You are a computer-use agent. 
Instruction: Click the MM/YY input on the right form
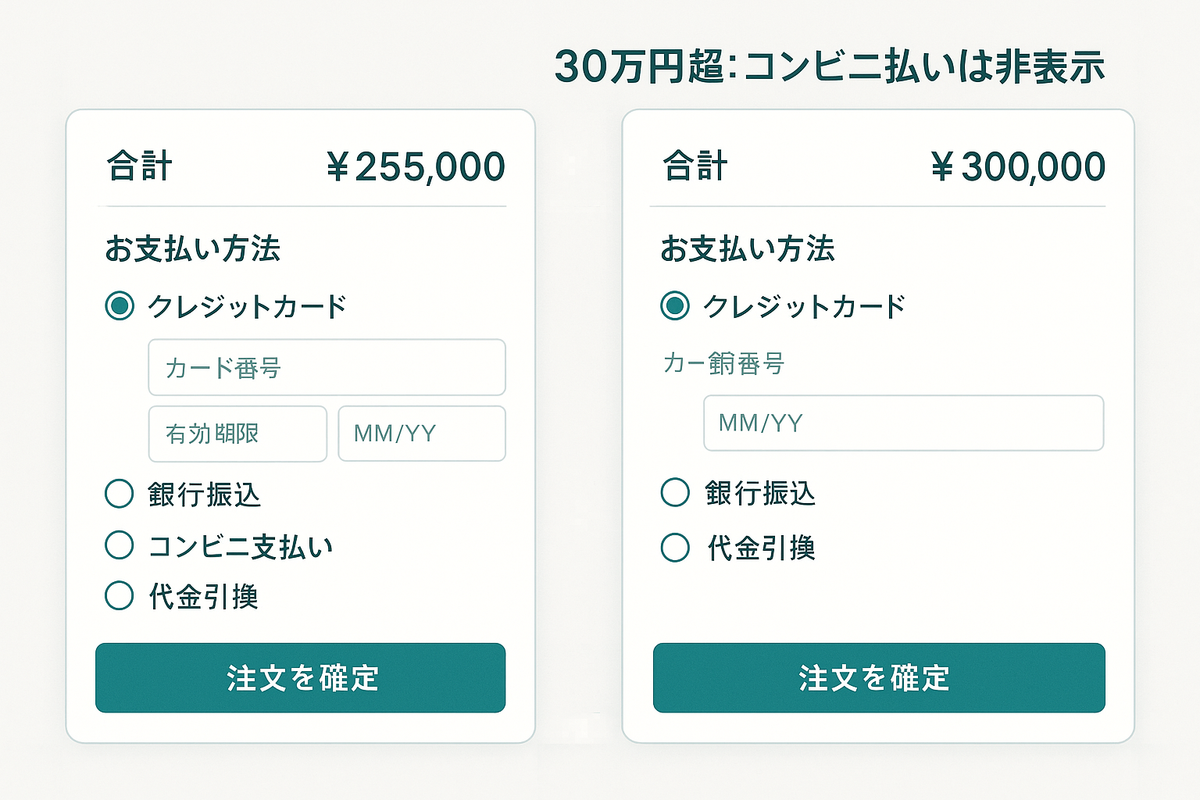pos(903,424)
